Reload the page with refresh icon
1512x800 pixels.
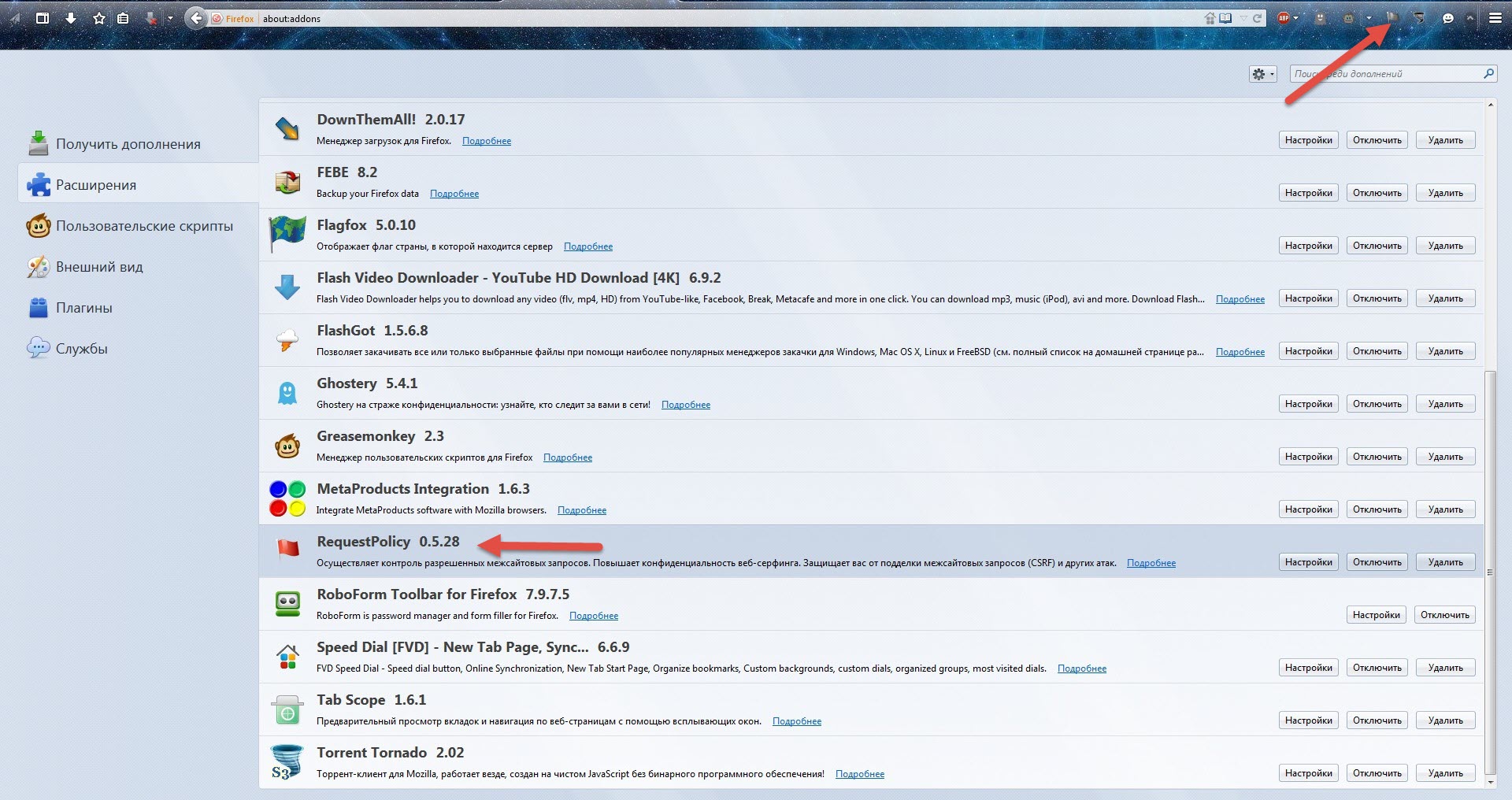tap(1258, 18)
